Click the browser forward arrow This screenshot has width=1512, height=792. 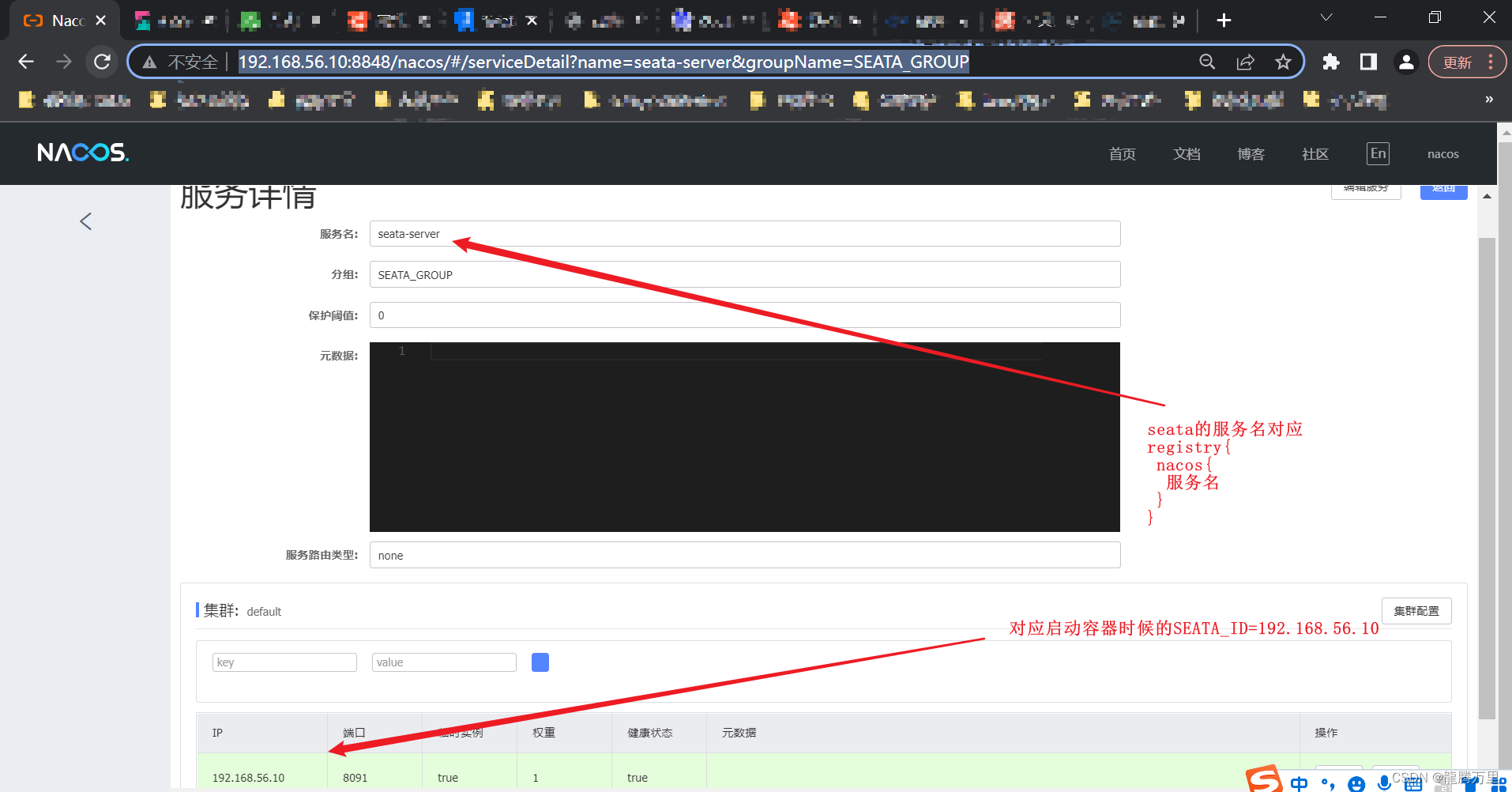tap(64, 62)
